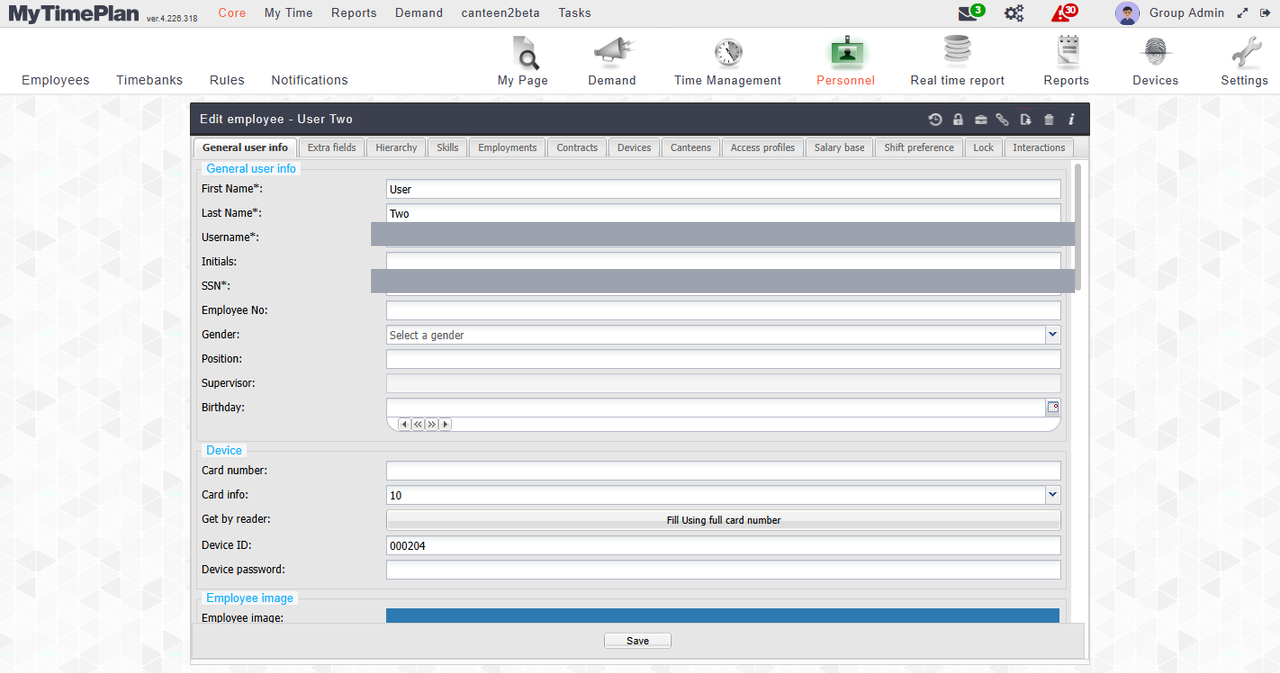Click the single left arrow below Birthday
The width and height of the screenshot is (1280, 673).
click(405, 424)
